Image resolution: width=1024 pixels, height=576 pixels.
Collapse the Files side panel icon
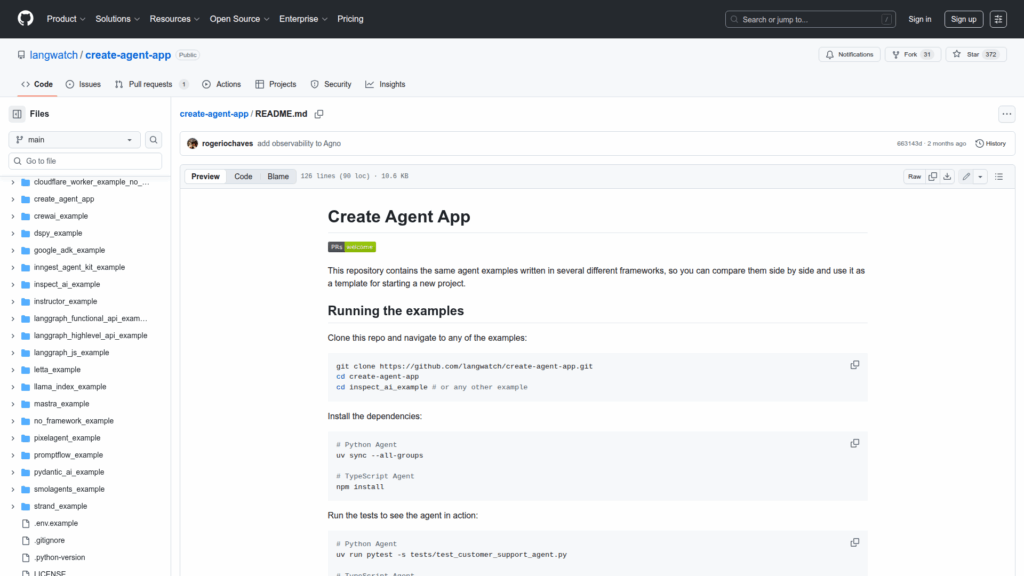17,114
